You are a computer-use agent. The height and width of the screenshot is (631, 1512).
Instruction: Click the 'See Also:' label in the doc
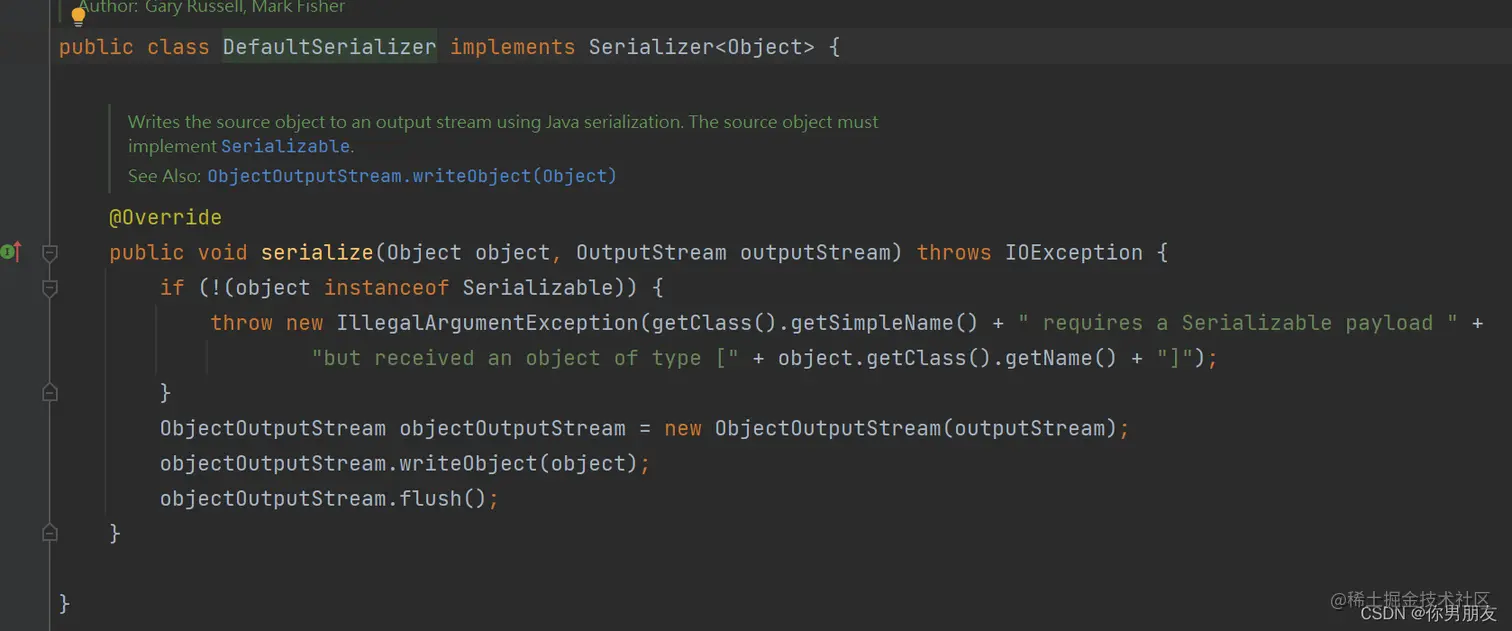[164, 176]
